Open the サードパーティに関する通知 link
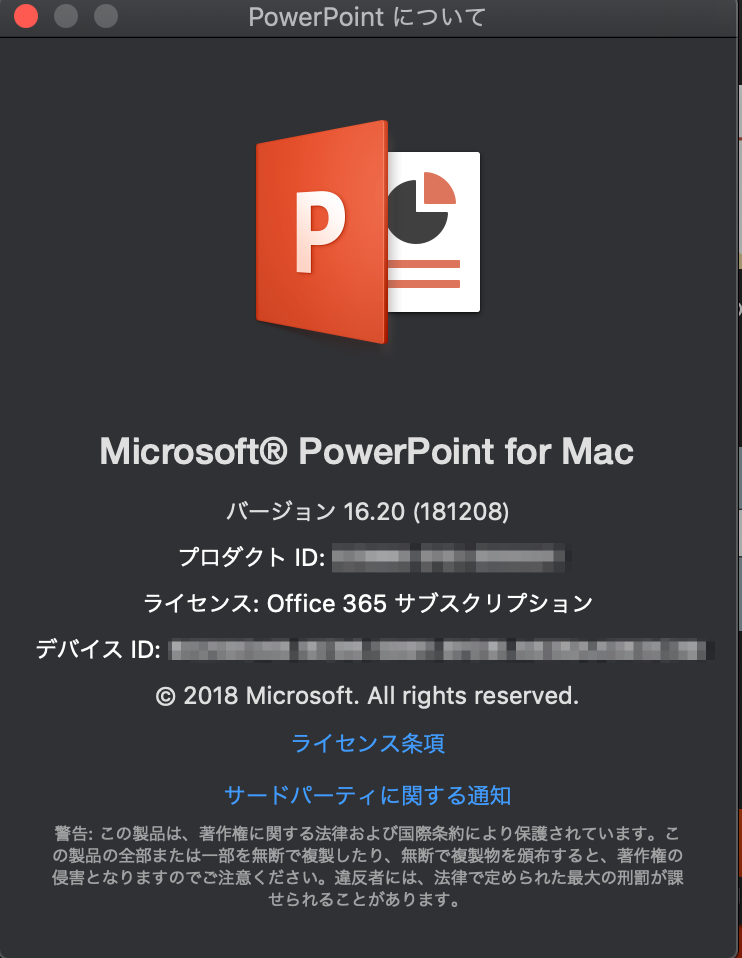The image size is (742, 958). pyautogui.click(x=368, y=795)
